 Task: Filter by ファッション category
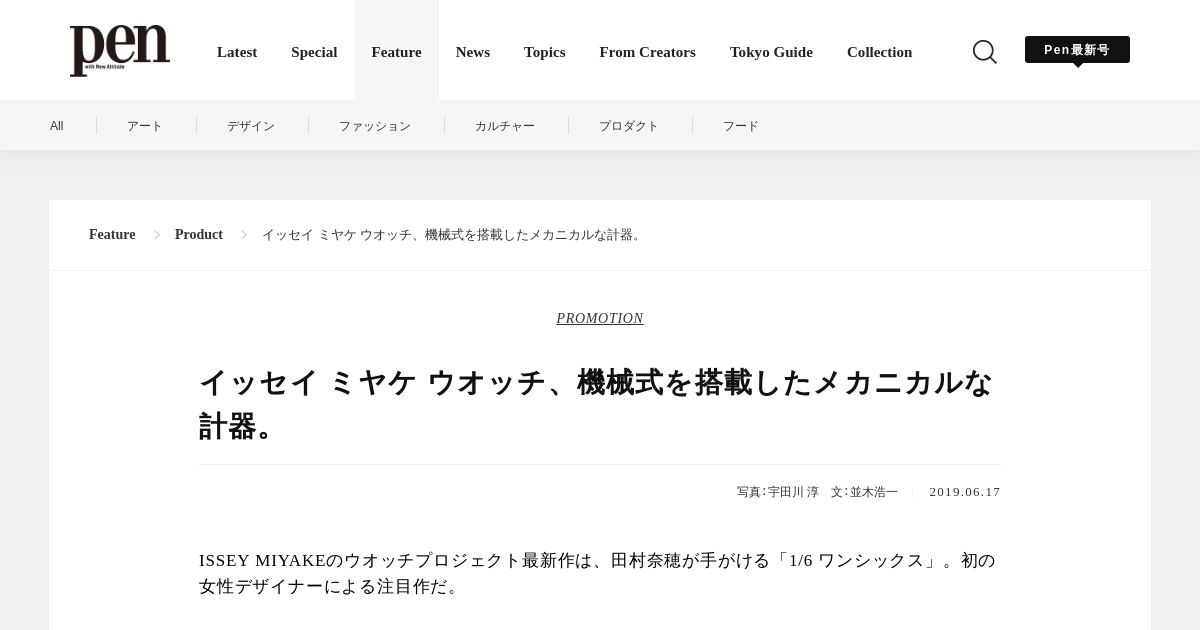coord(375,126)
